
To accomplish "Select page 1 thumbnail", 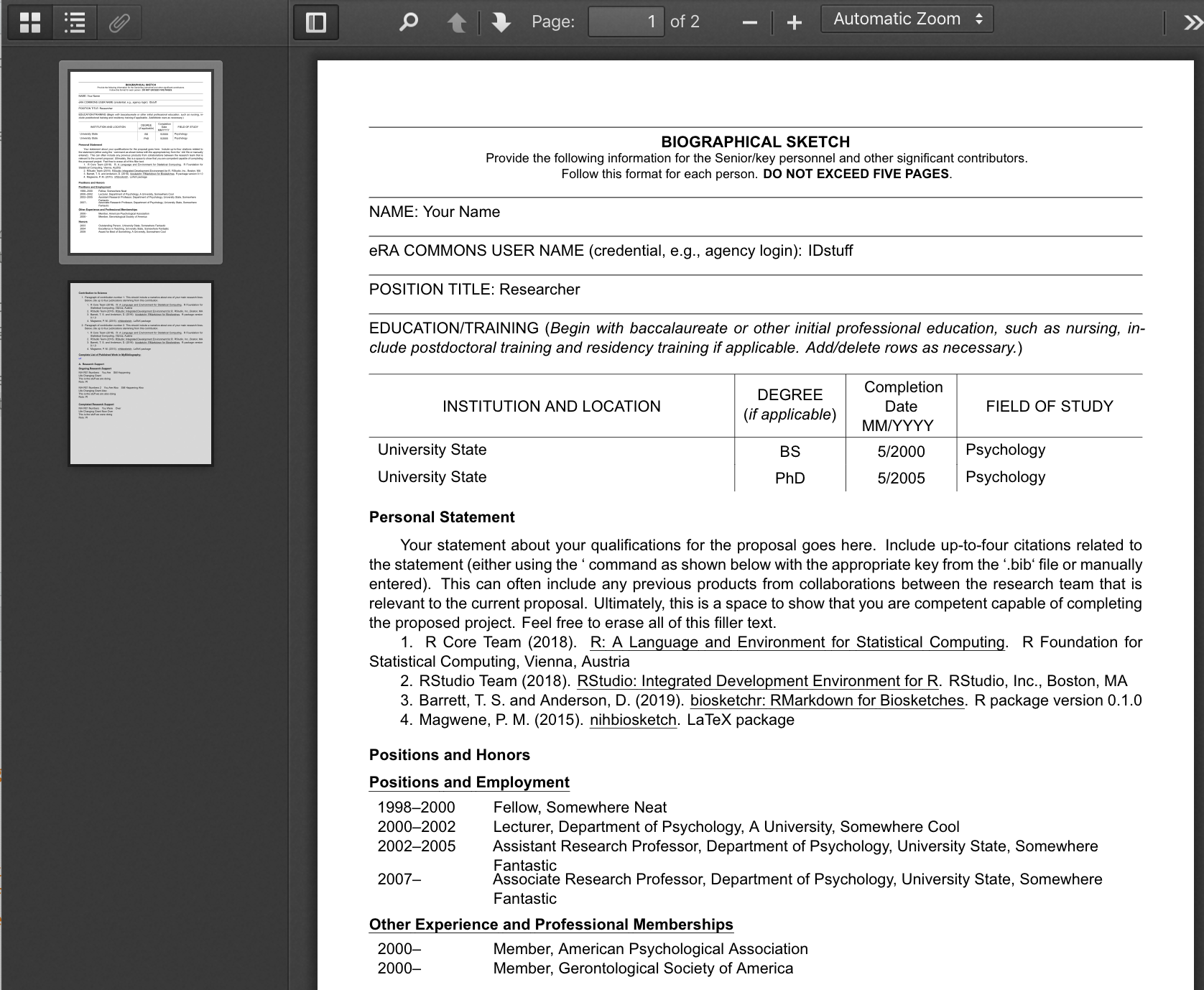I will coord(141,162).
